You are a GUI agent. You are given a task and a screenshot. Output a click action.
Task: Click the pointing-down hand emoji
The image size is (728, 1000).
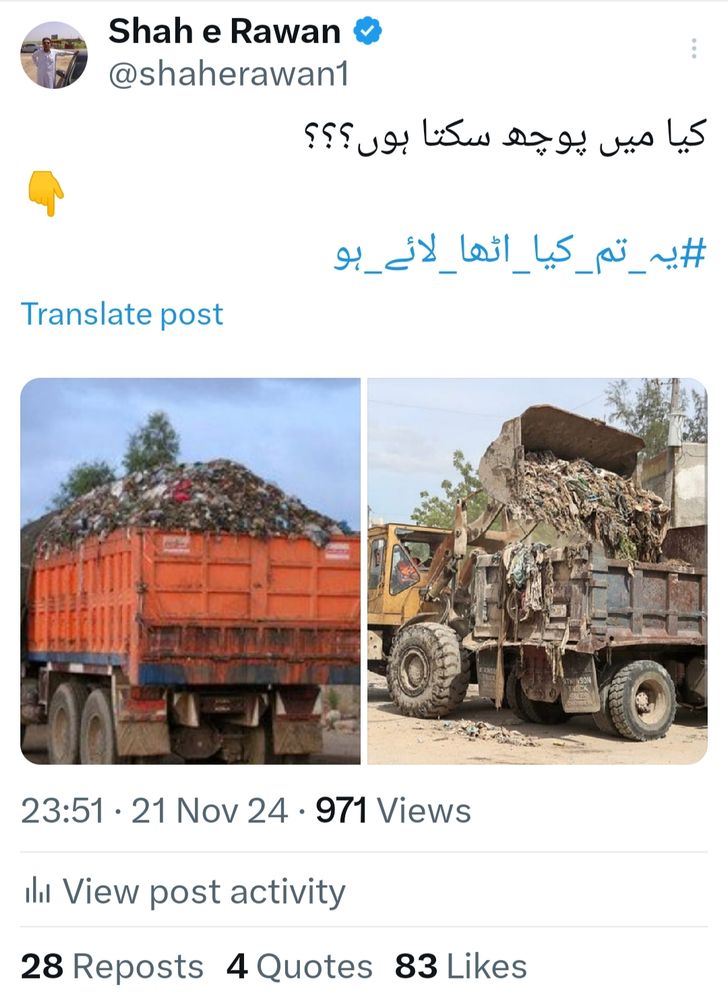coord(46,193)
